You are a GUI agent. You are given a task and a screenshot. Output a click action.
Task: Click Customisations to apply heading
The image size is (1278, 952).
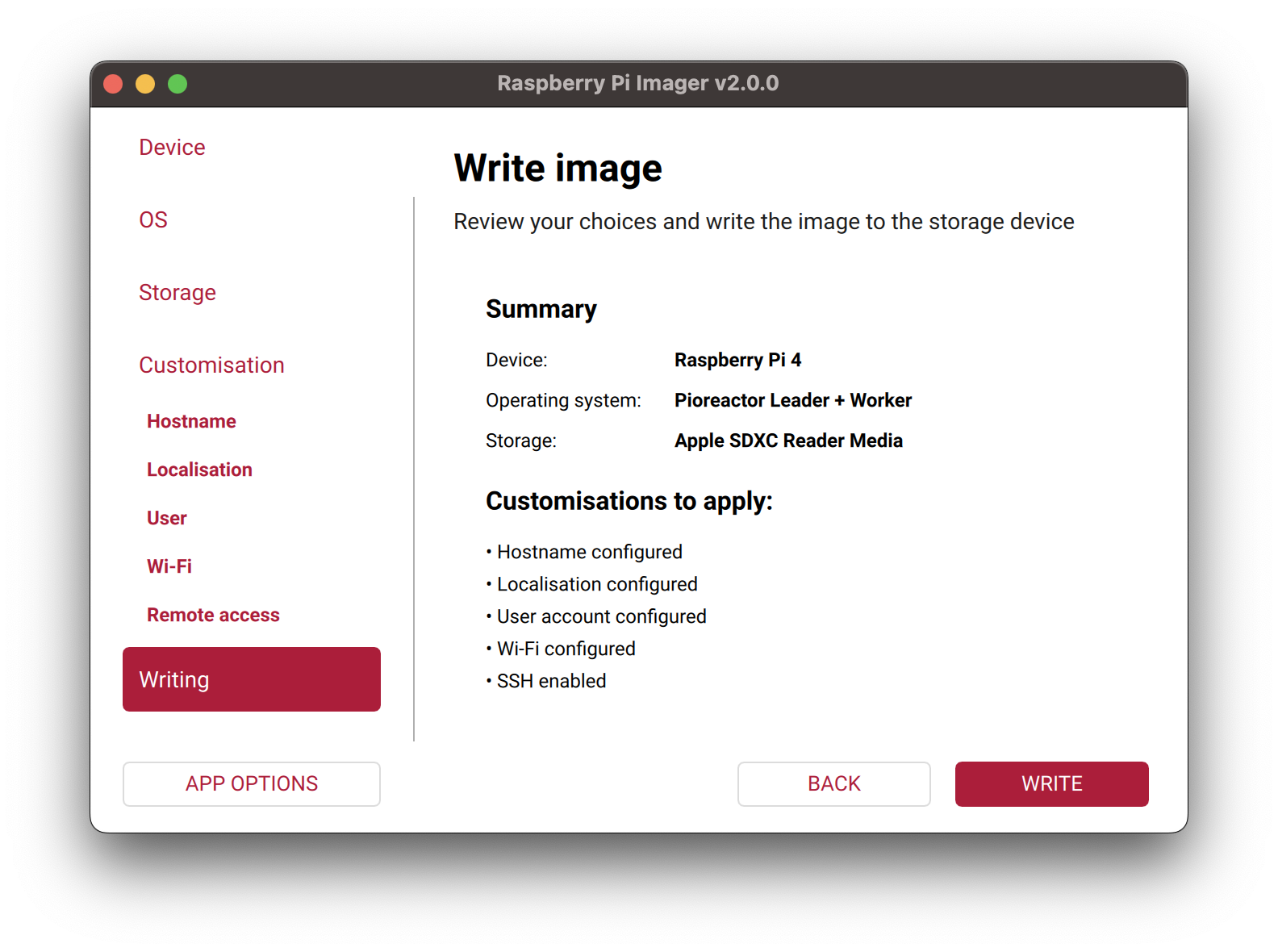point(629,501)
